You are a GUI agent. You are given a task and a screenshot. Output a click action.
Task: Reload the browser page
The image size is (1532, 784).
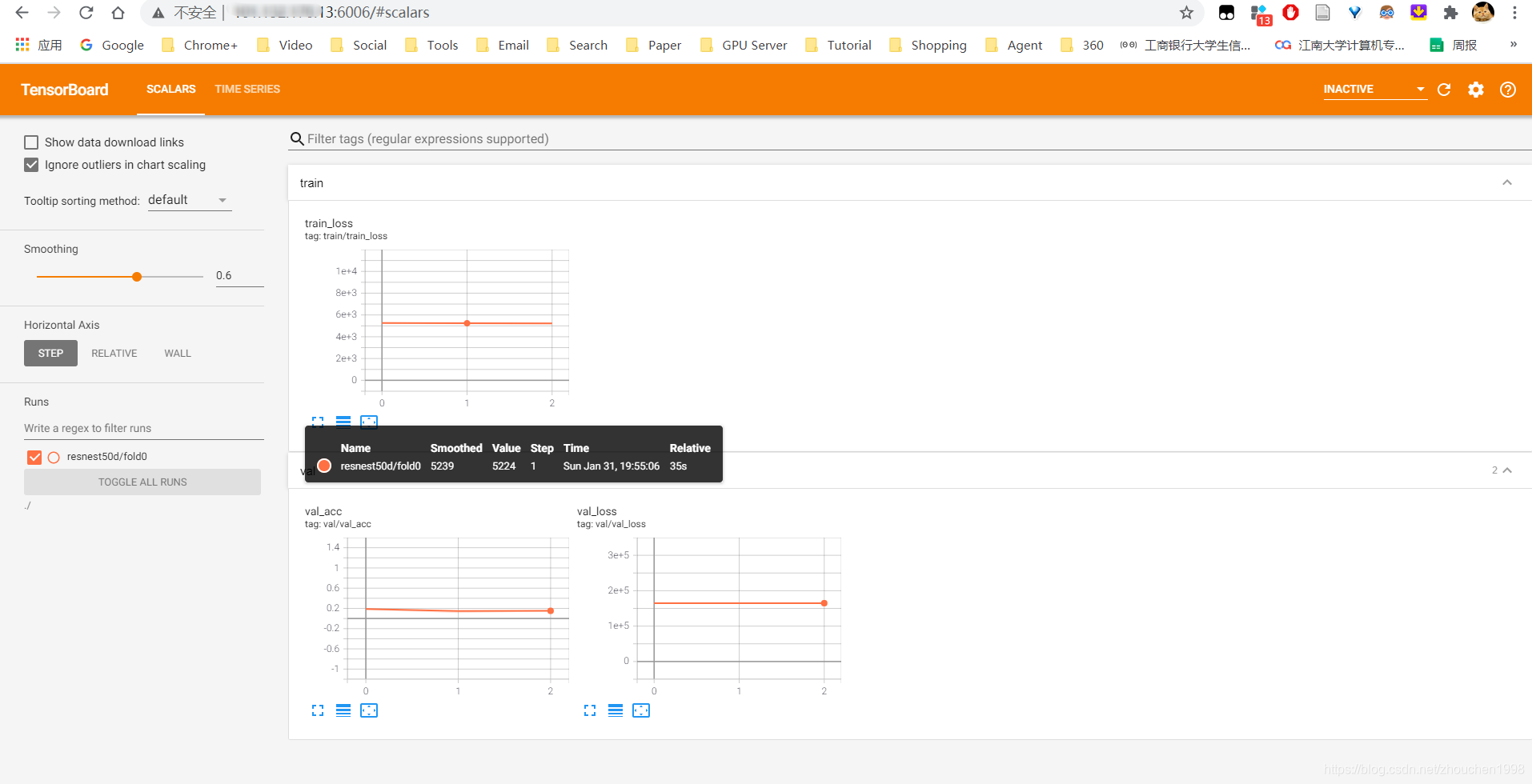86,13
